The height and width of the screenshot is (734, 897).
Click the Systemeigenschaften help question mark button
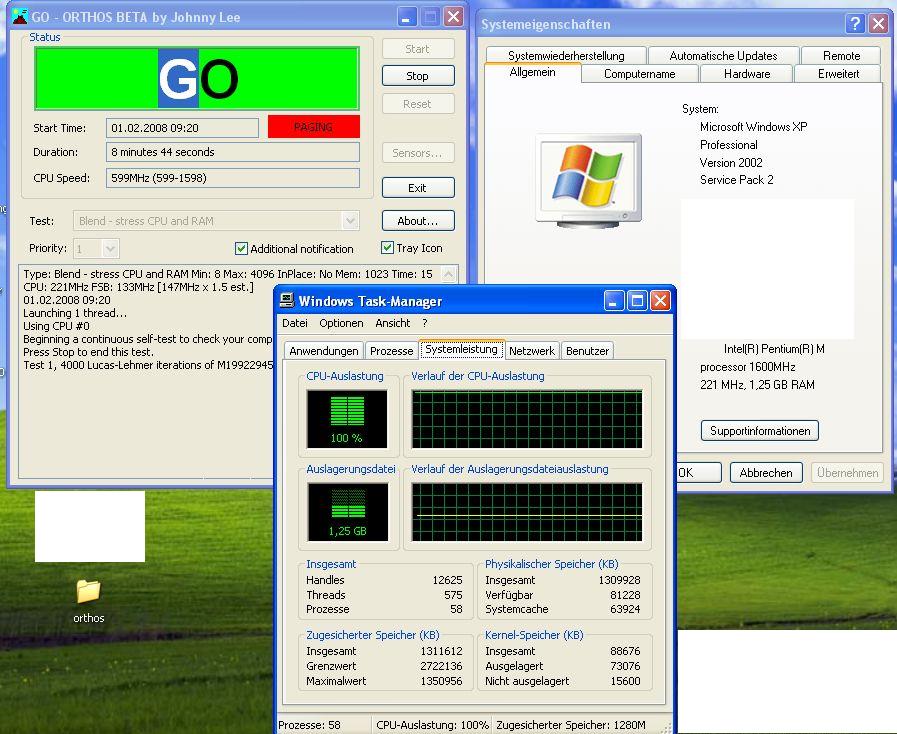(855, 23)
